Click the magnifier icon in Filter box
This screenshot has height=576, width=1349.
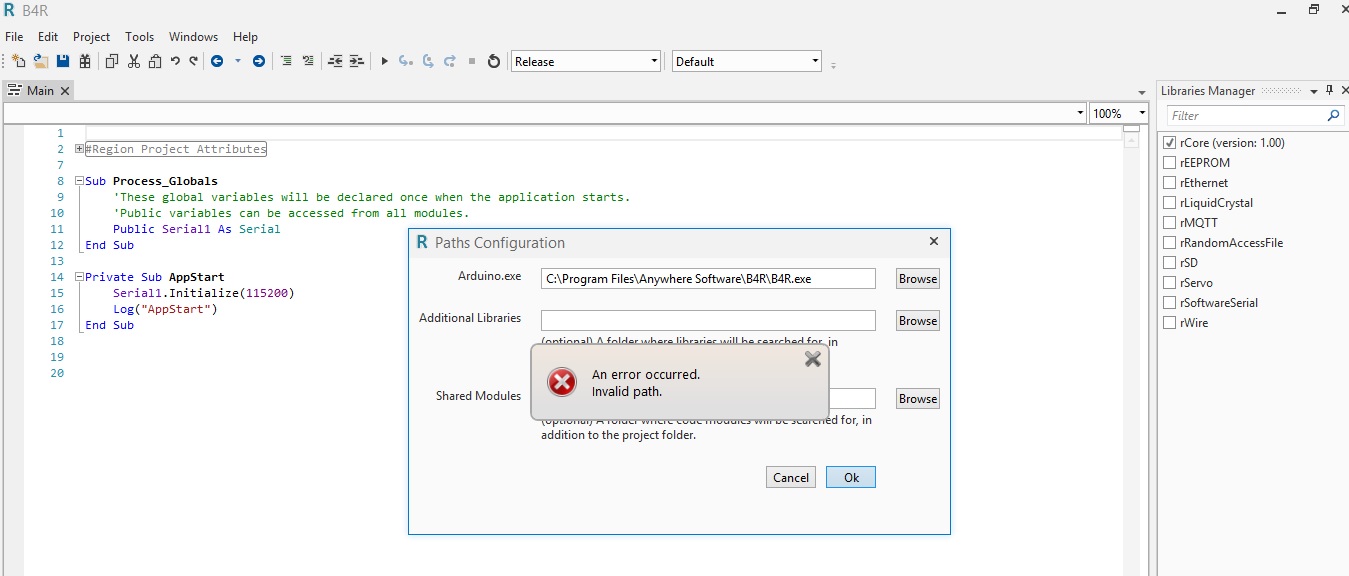click(1333, 116)
